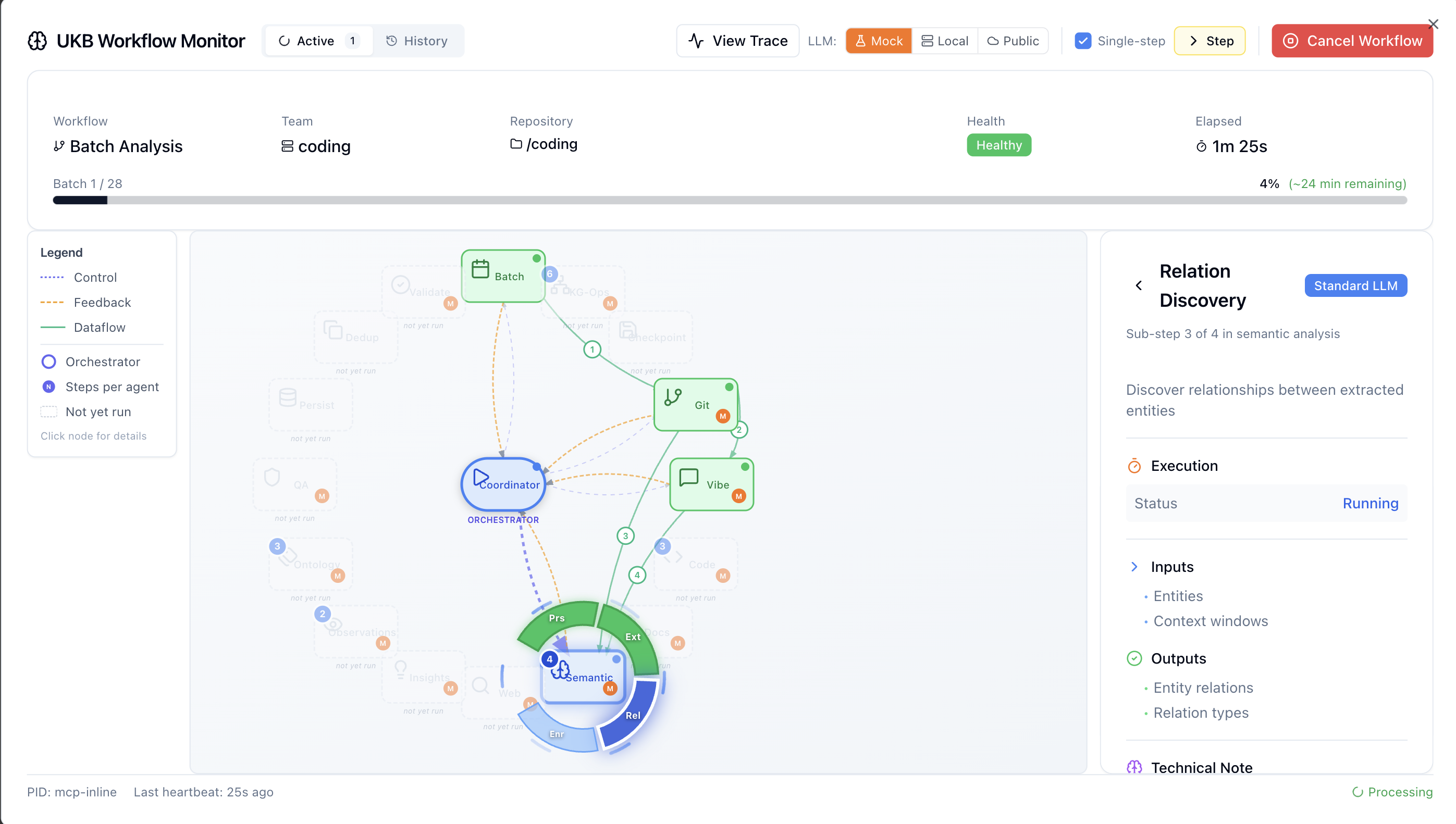Viewport: 1456px width, 824px height.
Task: Click the /coding repository path
Action: point(544,144)
